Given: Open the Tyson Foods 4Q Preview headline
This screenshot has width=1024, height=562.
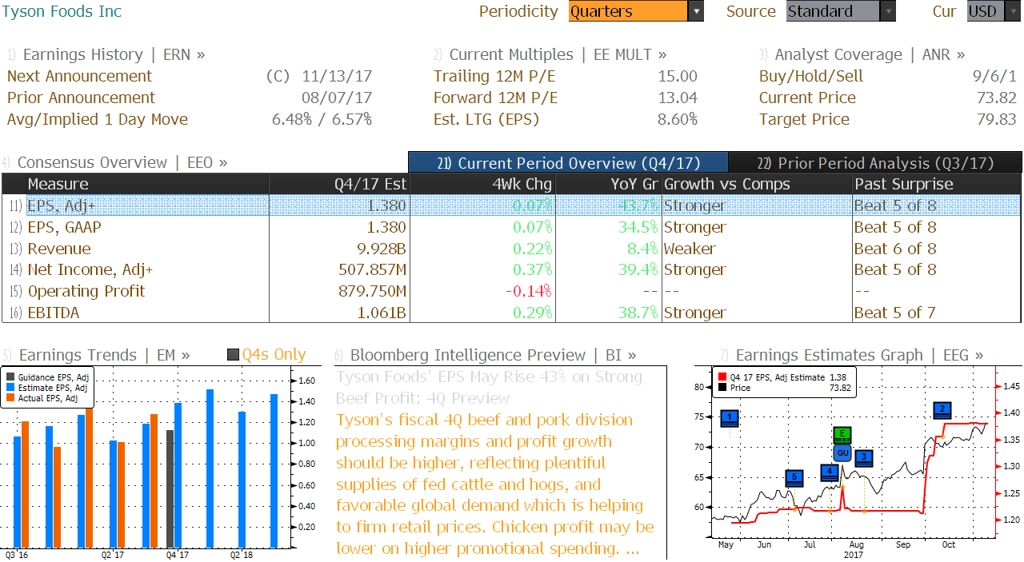Looking at the screenshot, I should (489, 388).
